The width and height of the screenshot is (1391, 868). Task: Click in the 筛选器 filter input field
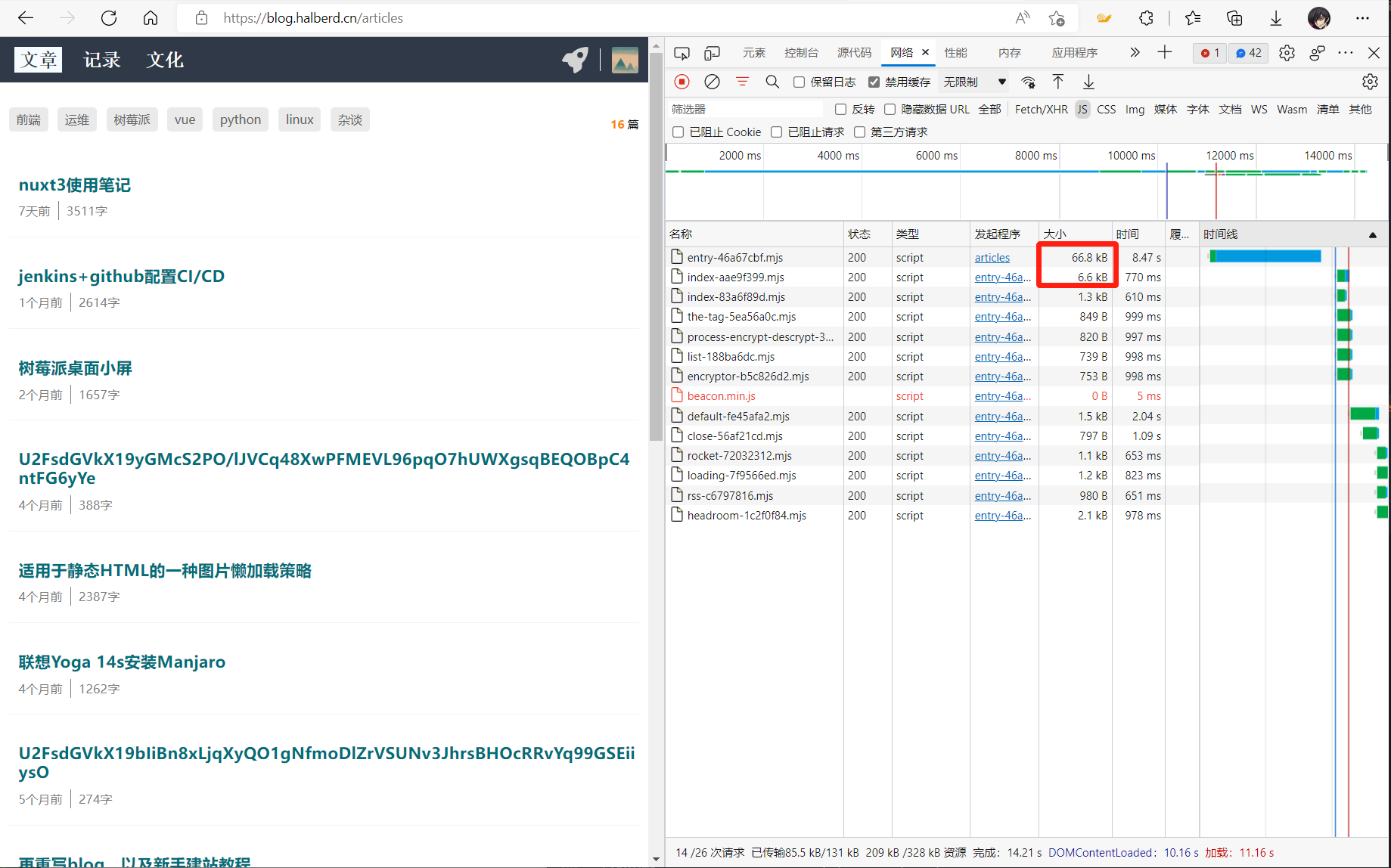[745, 110]
